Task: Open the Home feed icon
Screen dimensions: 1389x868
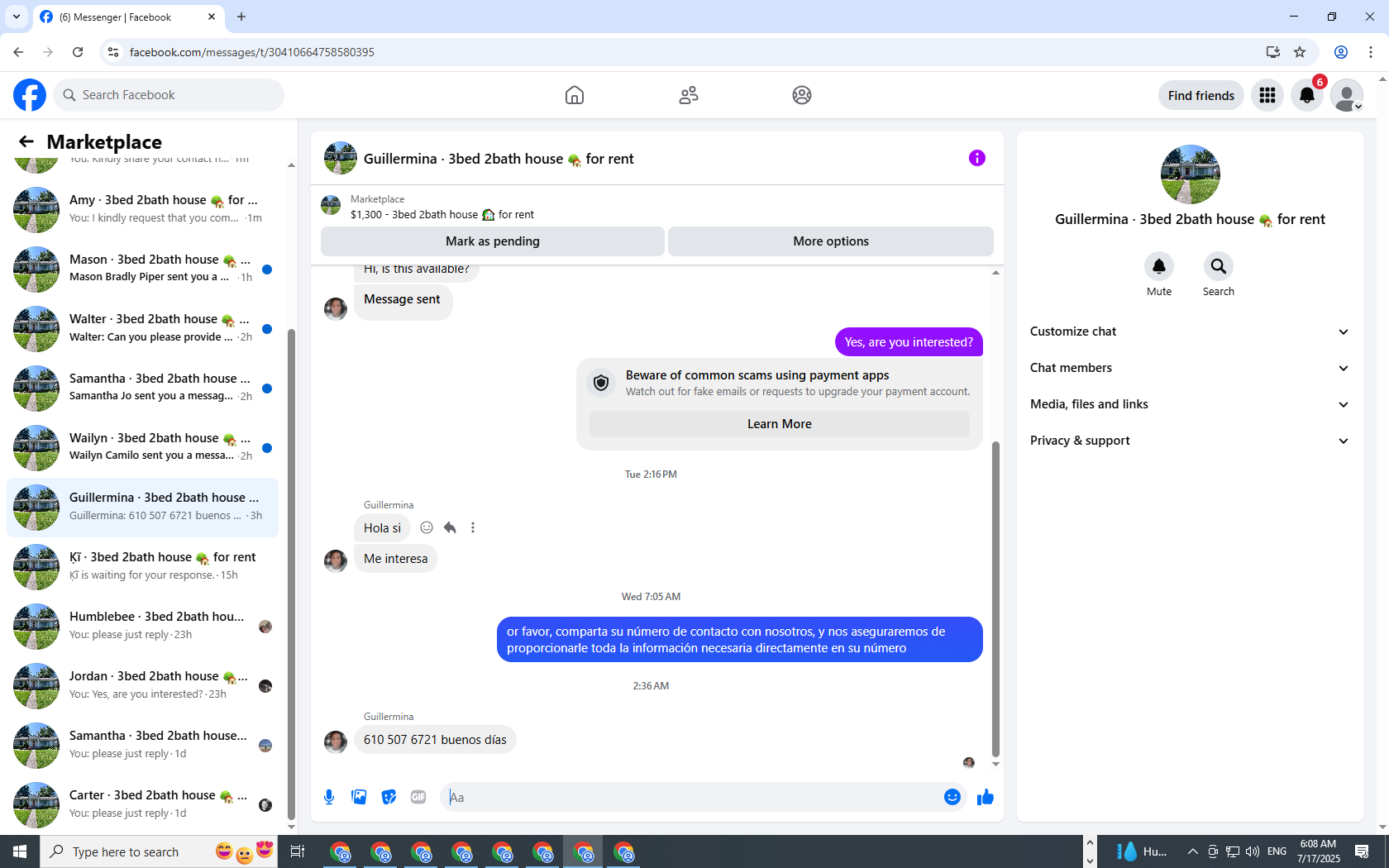Action: click(575, 95)
